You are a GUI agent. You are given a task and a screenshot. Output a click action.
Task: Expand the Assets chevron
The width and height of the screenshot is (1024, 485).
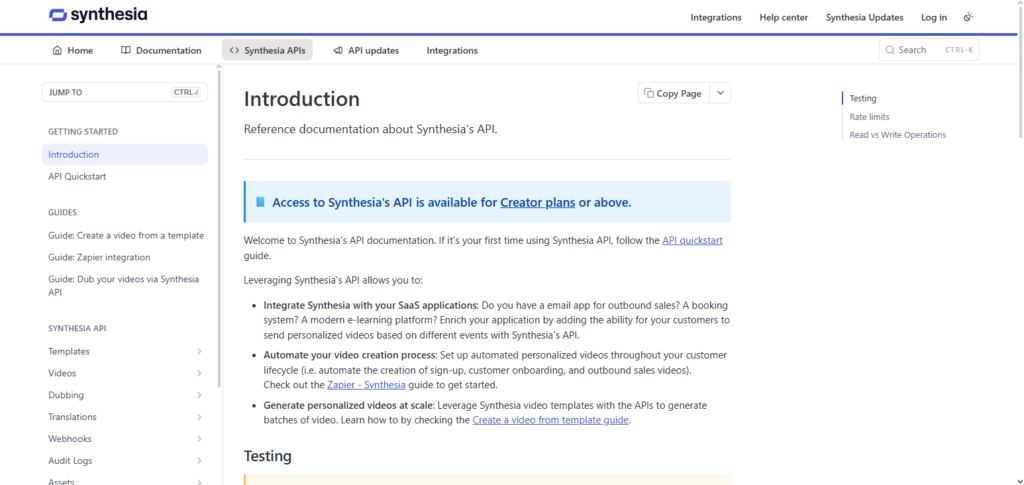(199, 482)
